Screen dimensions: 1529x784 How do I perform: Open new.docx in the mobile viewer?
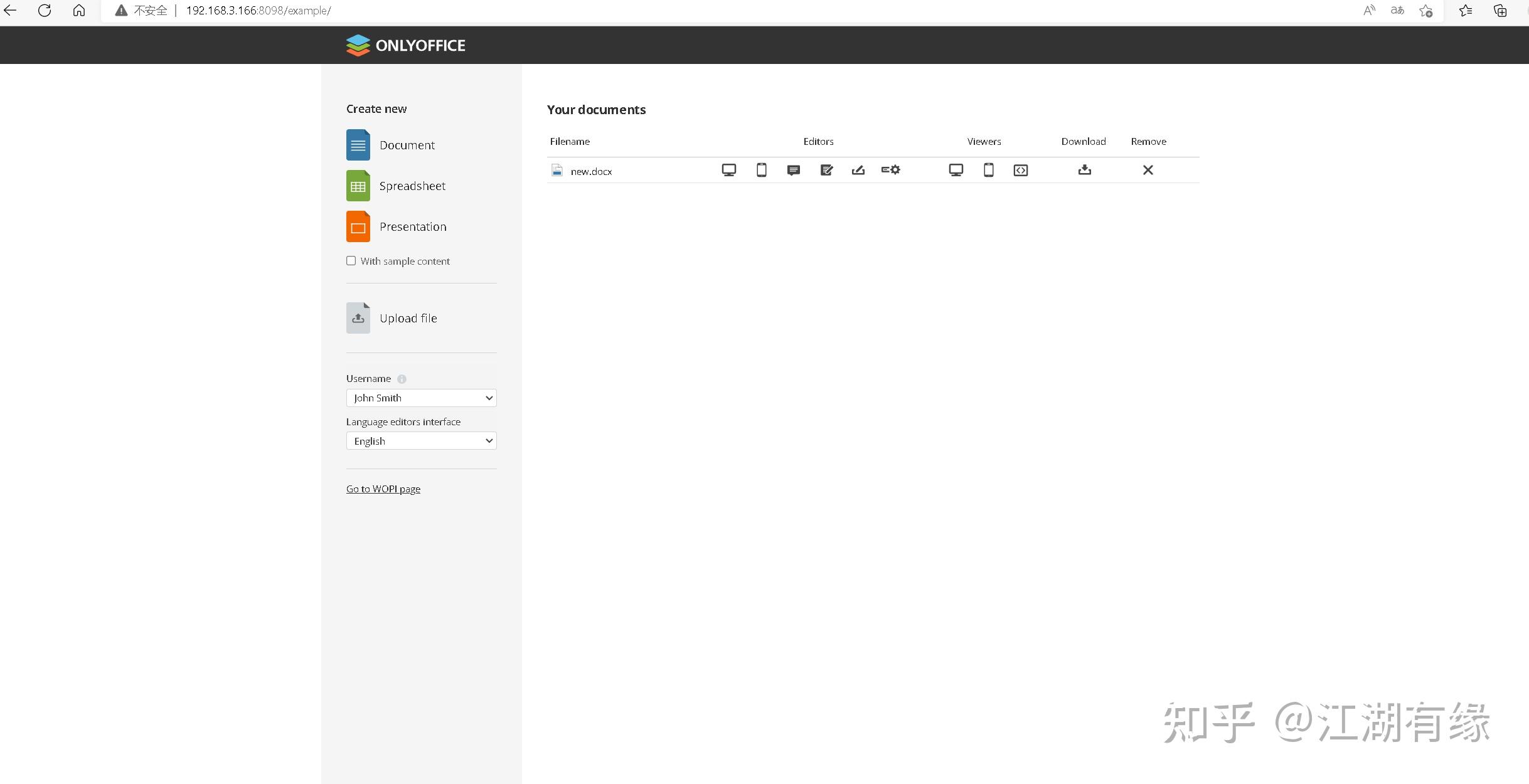[x=988, y=170]
